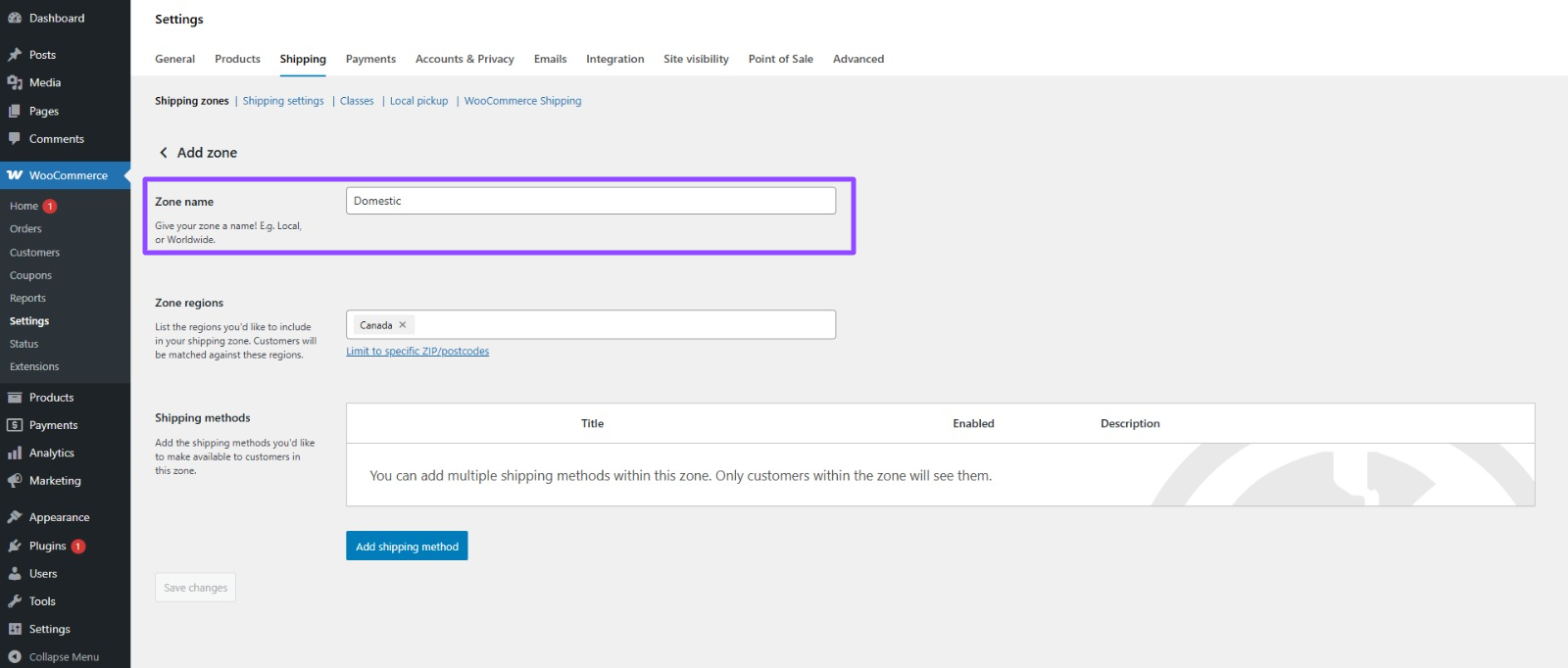This screenshot has height=668, width=1568.
Task: Open the Status submenu item
Action: click(x=24, y=344)
